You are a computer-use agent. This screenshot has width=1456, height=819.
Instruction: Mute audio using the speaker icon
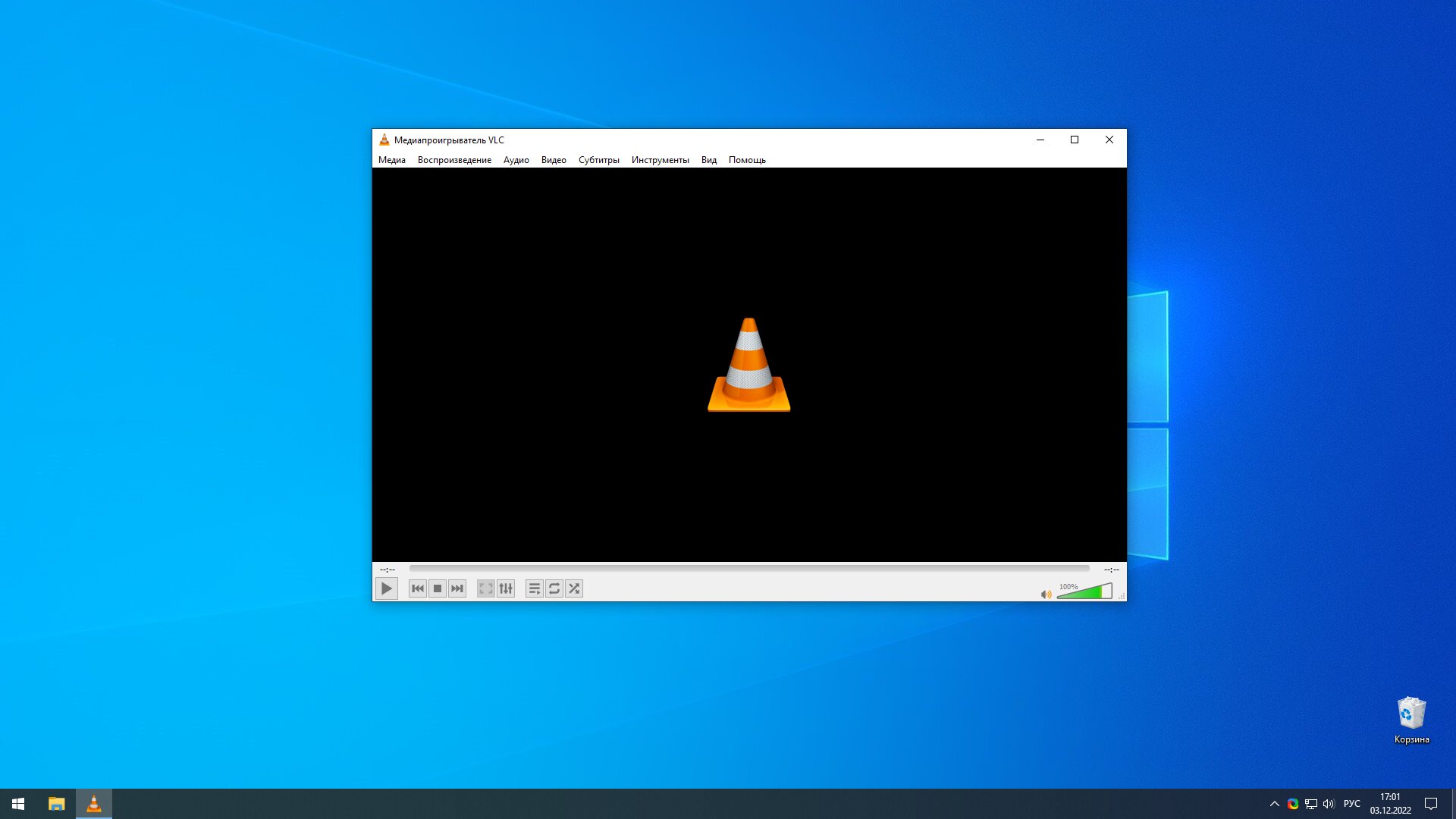(1046, 595)
